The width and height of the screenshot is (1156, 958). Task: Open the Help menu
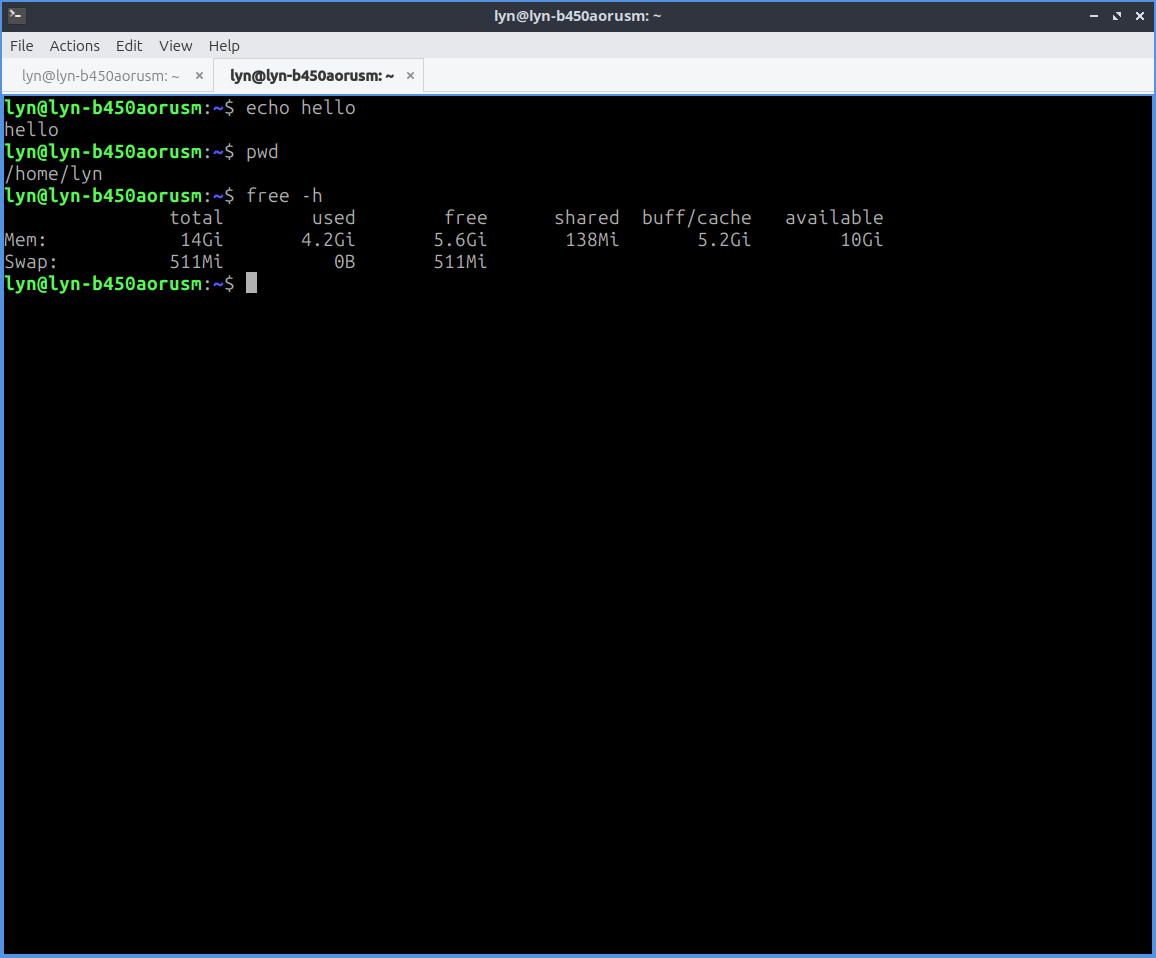tap(224, 46)
